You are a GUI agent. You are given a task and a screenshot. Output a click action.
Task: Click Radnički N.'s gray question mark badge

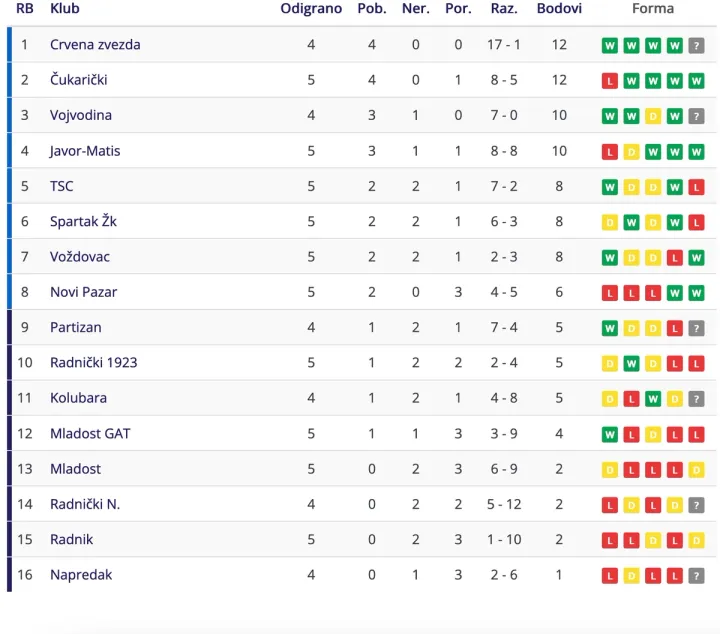point(697,505)
